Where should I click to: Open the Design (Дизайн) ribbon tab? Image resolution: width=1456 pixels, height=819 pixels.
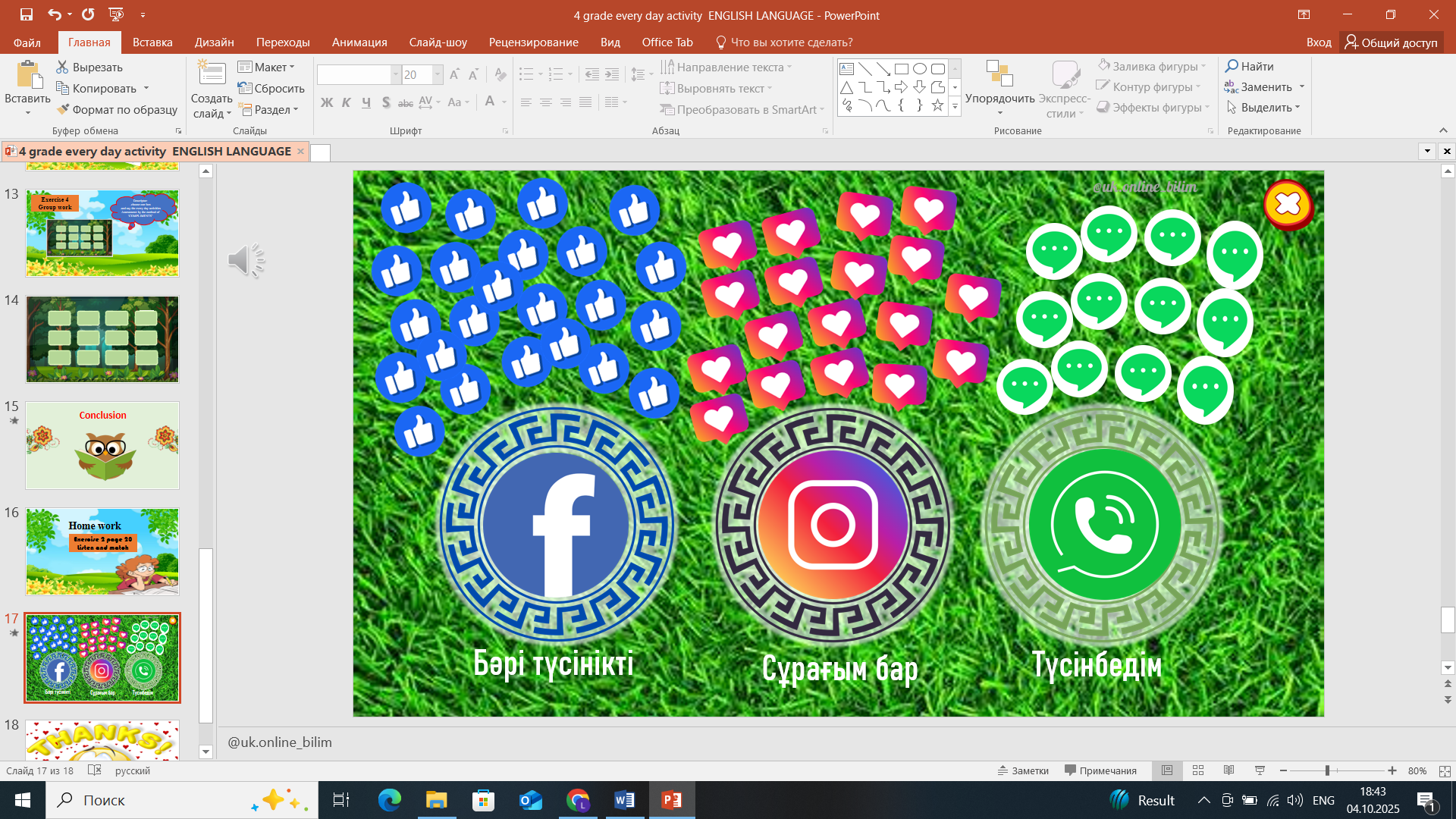(x=214, y=42)
